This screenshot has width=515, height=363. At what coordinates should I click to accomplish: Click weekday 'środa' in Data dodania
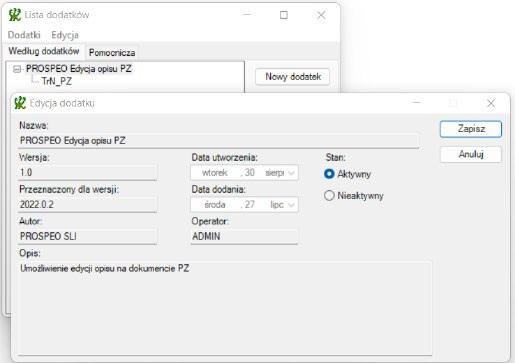coord(215,204)
